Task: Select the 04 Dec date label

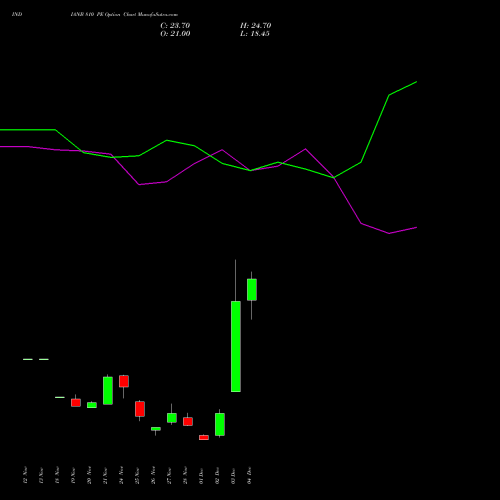Action: tap(250, 475)
